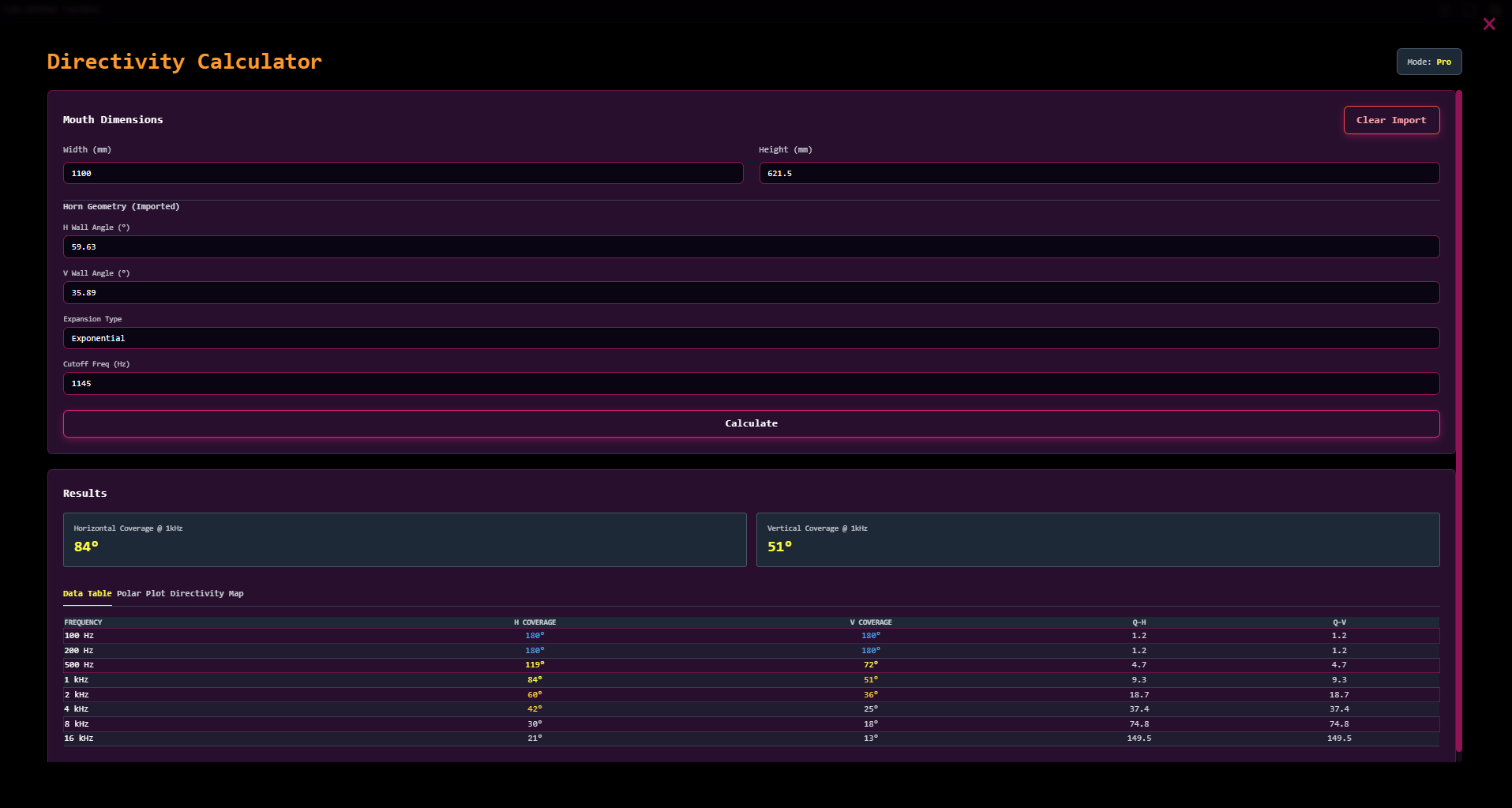Screen dimensions: 1512x808
Task: Click the Vertical Coverage @ 1kHz card
Action: pos(1097,539)
